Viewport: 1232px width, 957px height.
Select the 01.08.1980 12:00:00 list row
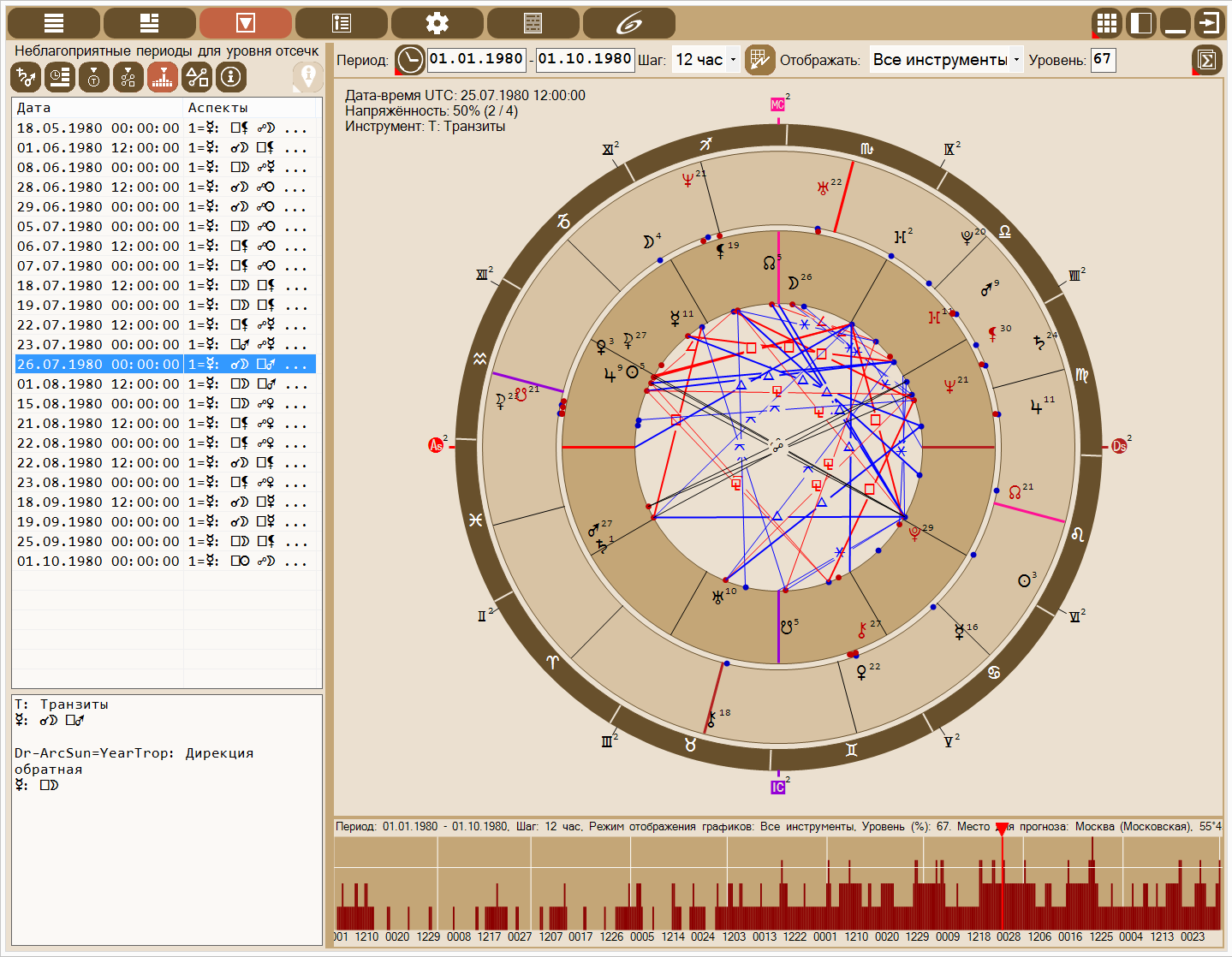click(x=166, y=384)
